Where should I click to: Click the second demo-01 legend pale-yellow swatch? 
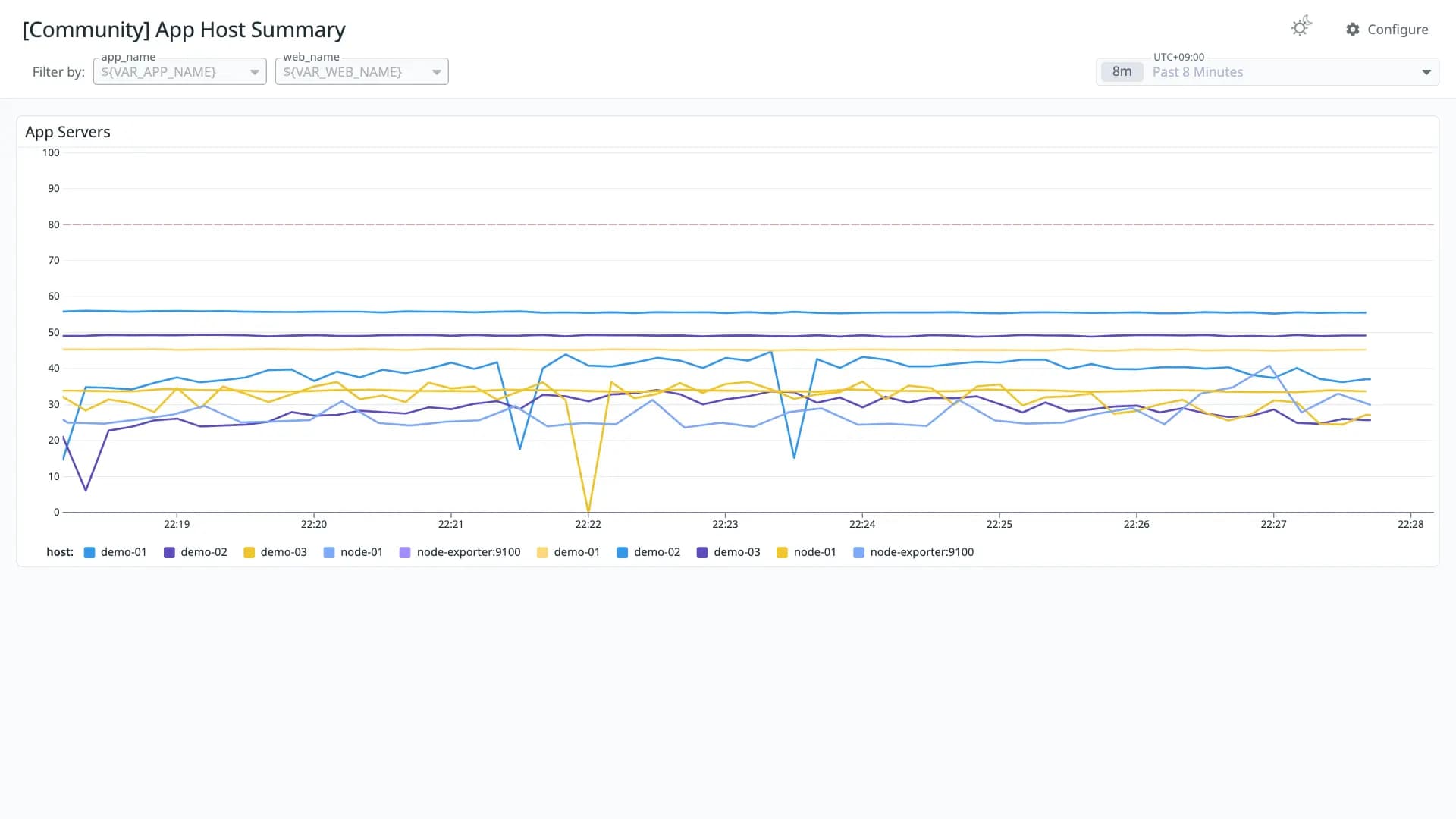click(x=542, y=553)
